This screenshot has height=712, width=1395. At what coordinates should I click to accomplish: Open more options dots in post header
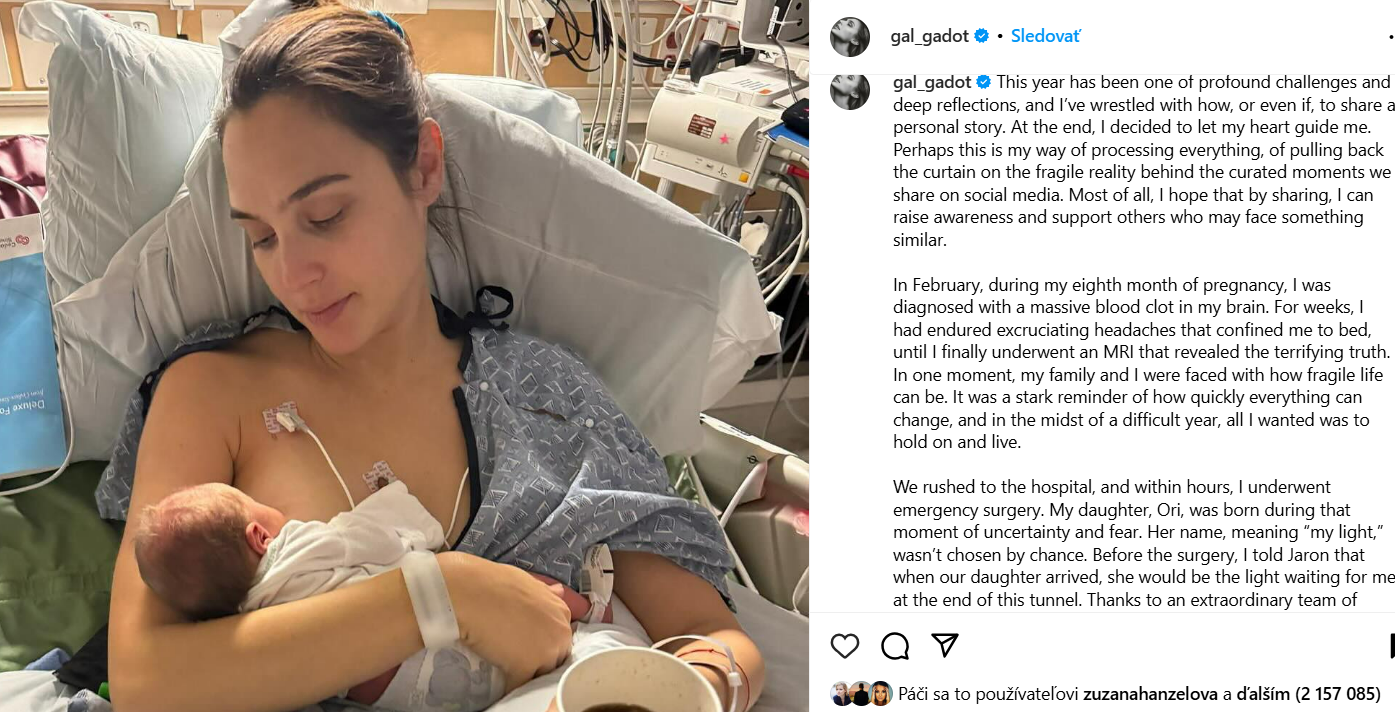[x=1391, y=37]
